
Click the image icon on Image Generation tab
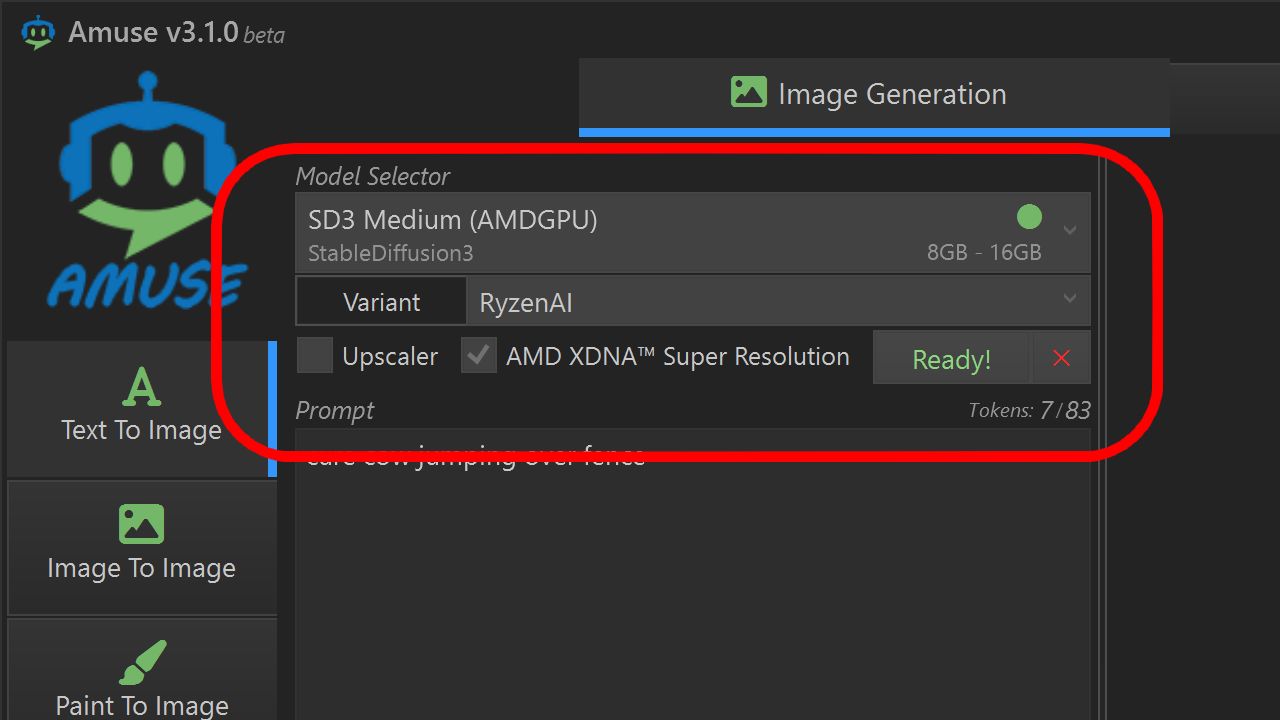pos(748,92)
